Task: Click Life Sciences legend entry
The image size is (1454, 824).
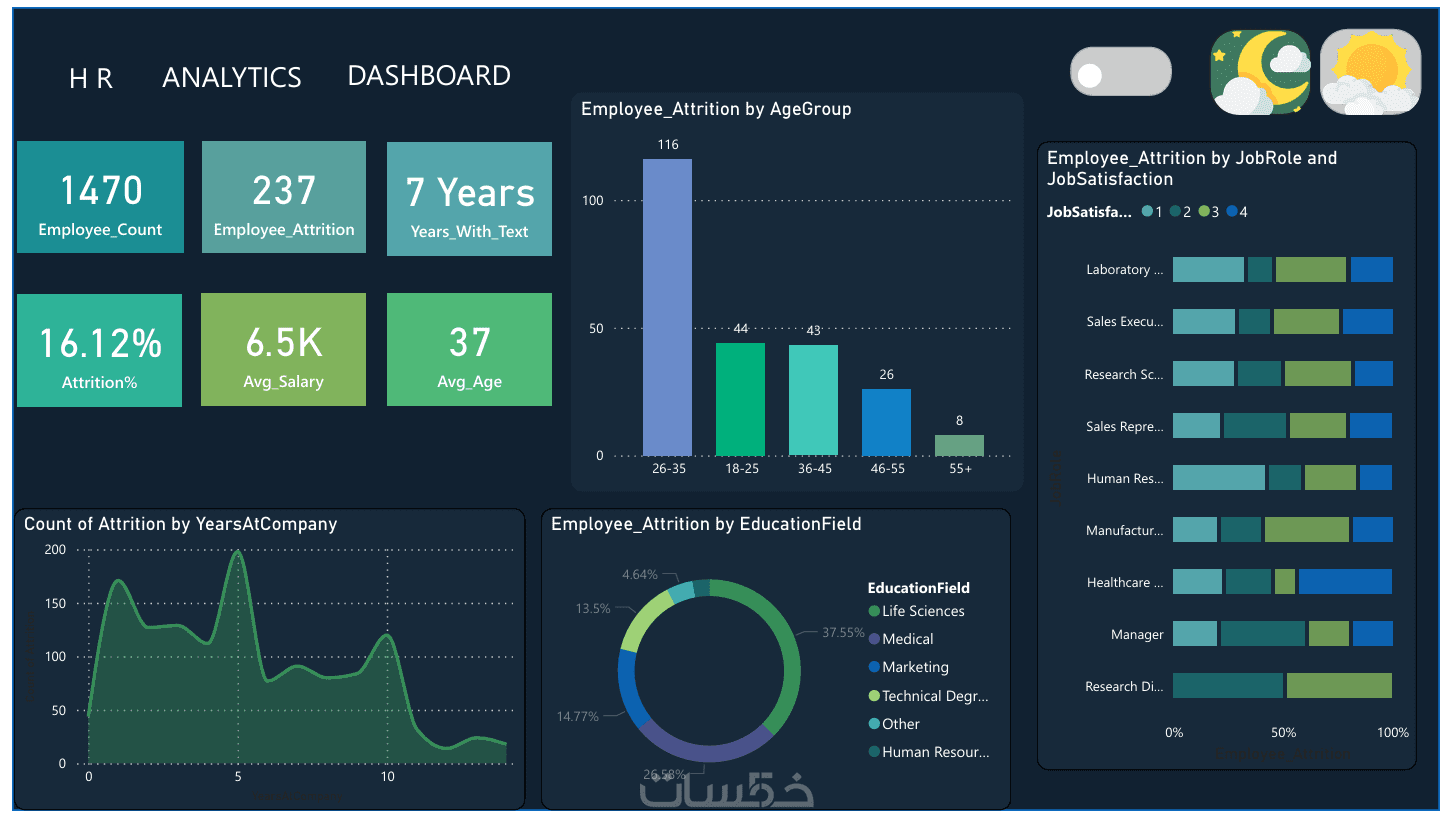Action: click(917, 611)
